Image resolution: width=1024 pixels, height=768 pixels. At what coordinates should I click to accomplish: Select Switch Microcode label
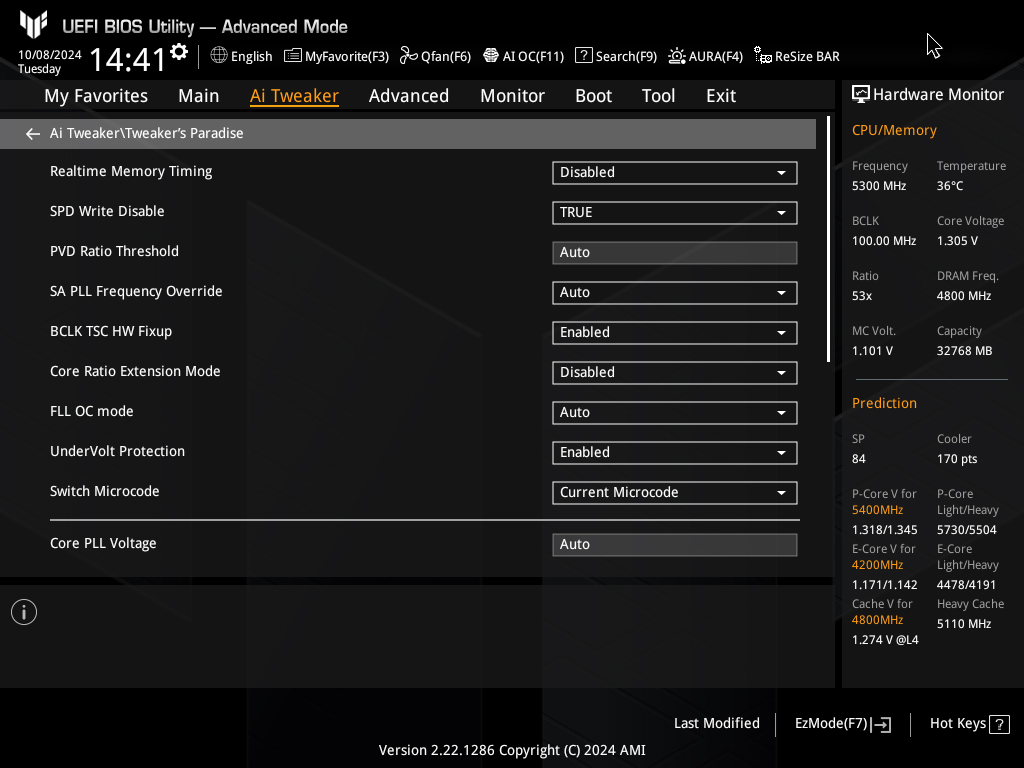104,491
